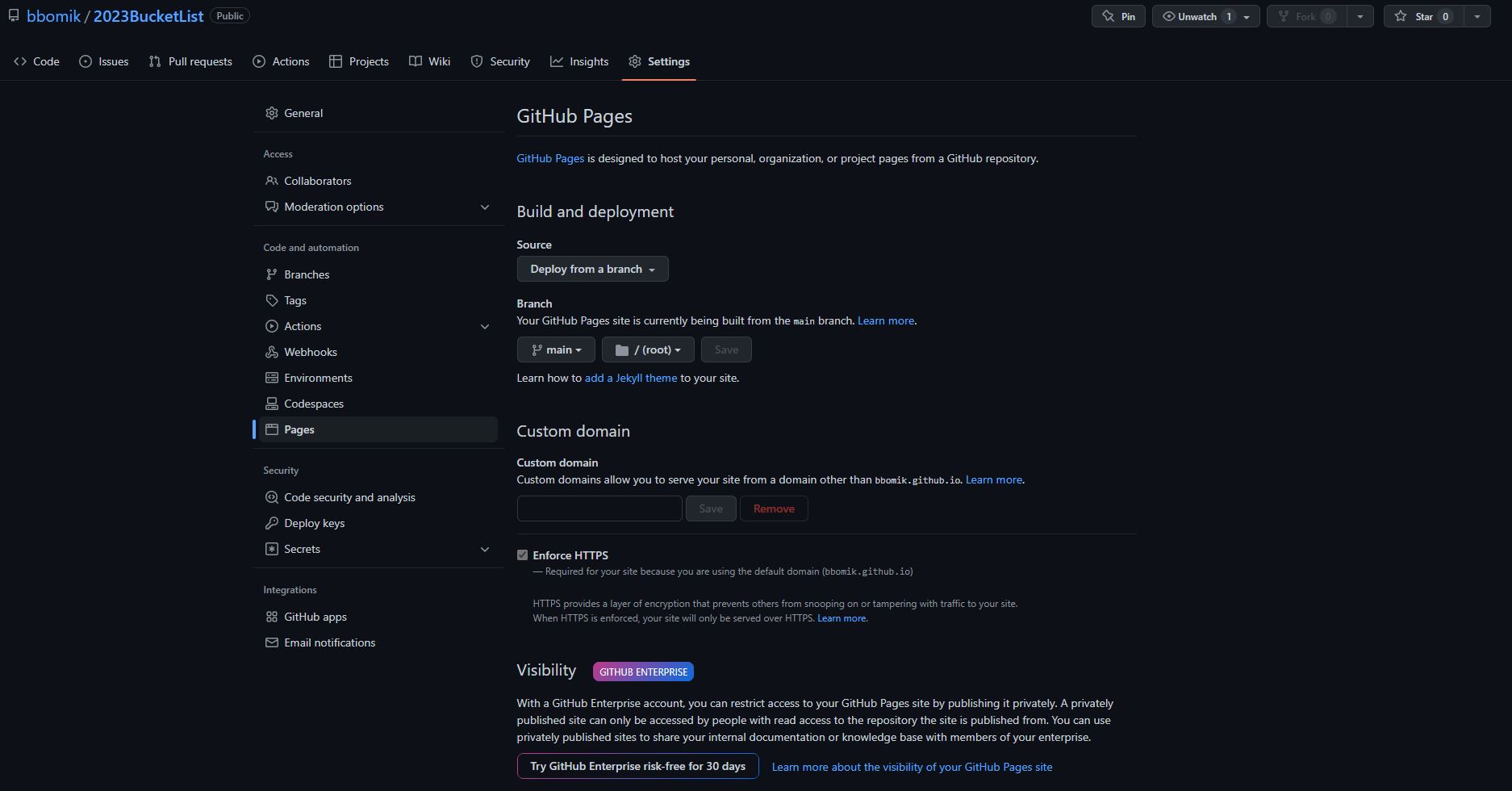
Task: Click the Email notifications envelope icon
Action: [x=272, y=642]
